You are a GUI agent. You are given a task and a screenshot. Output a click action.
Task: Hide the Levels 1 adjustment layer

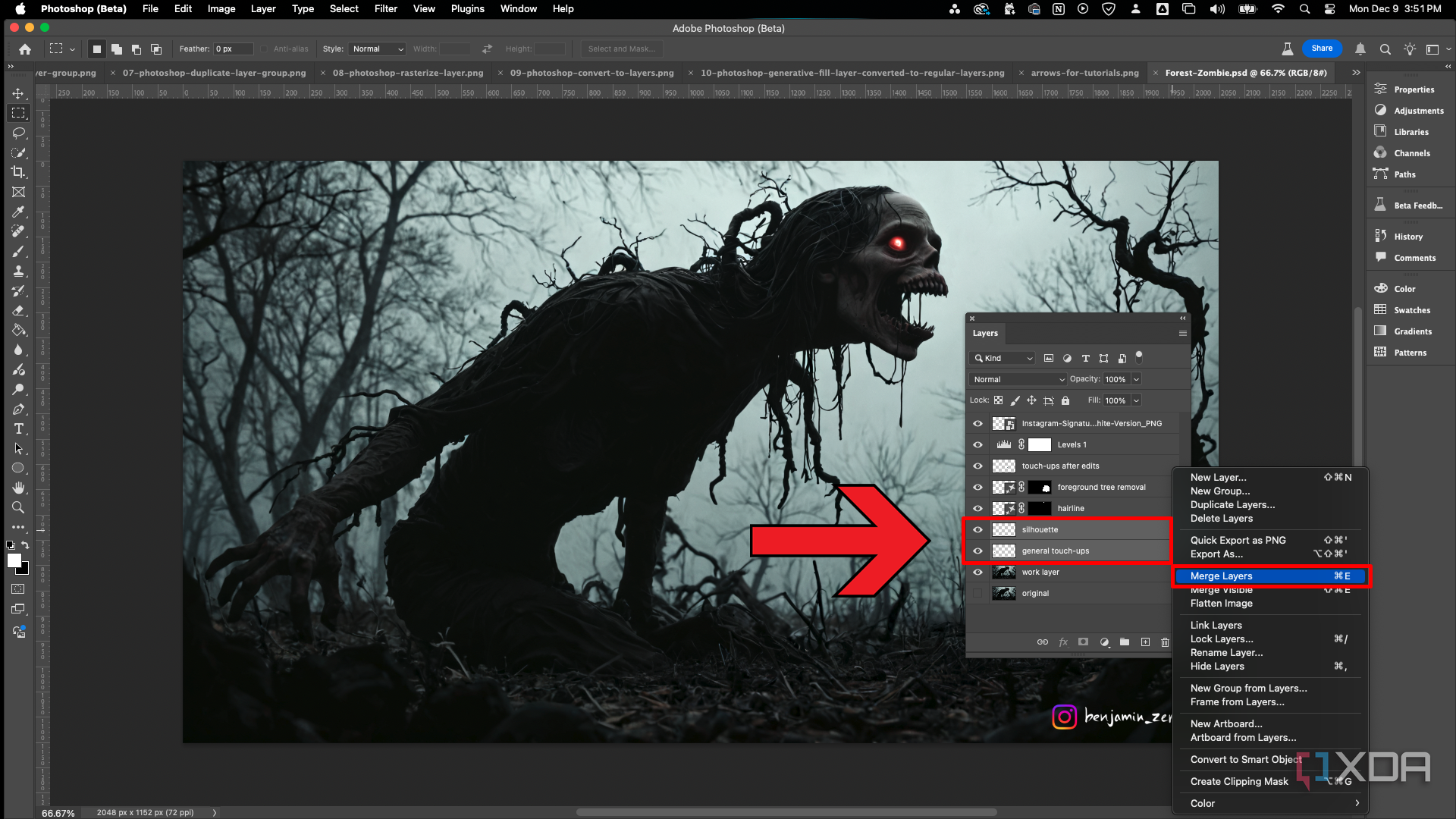pos(977,445)
